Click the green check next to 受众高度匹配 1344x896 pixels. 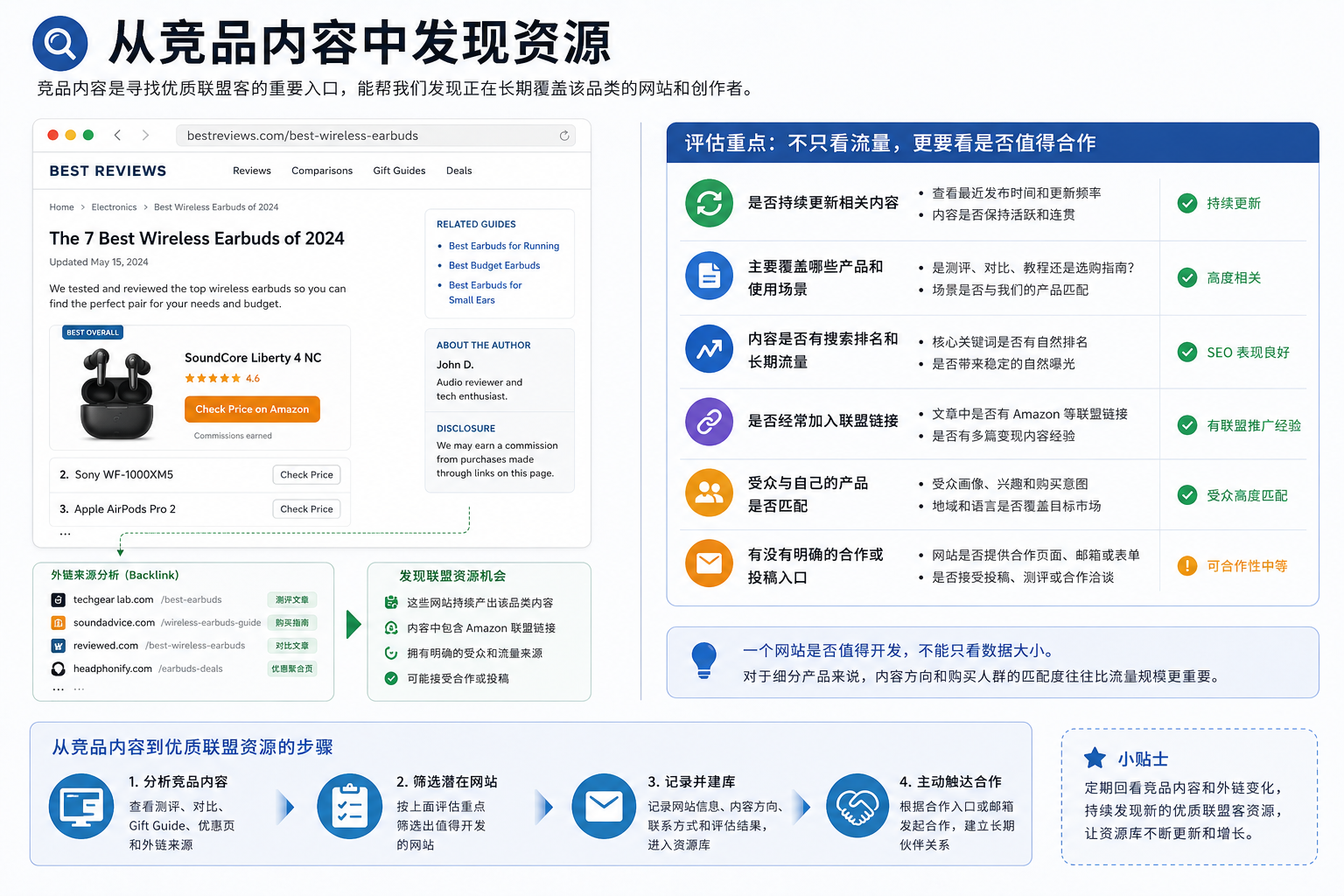[x=1187, y=495]
